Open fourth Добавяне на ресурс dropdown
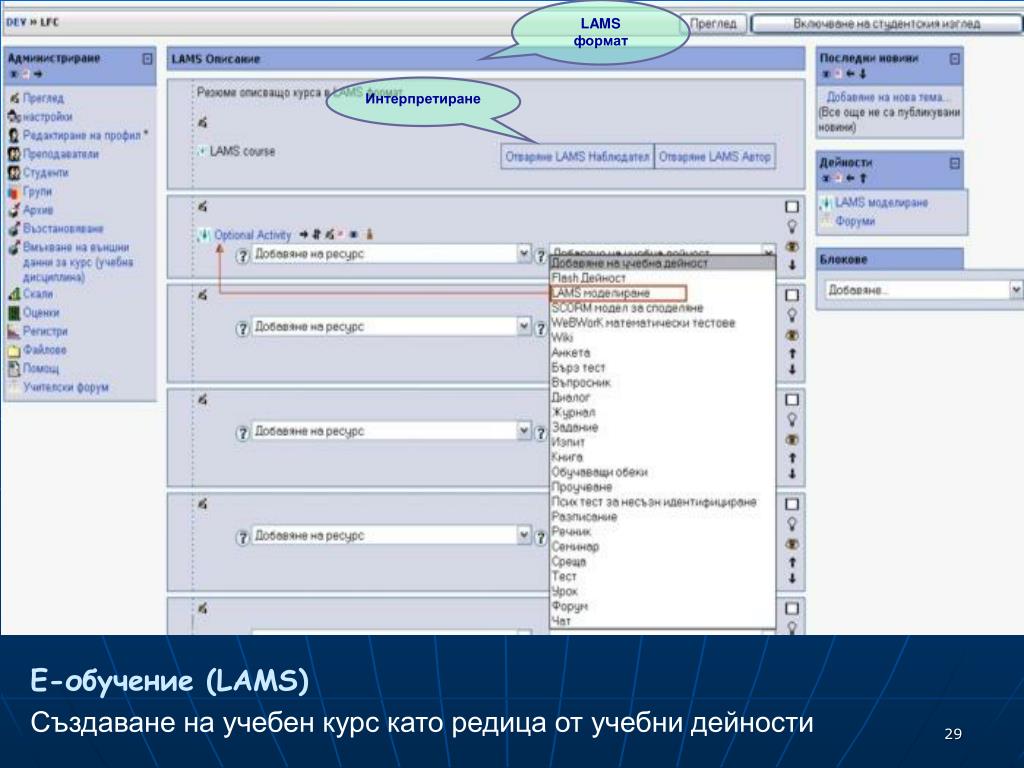 (x=391, y=536)
